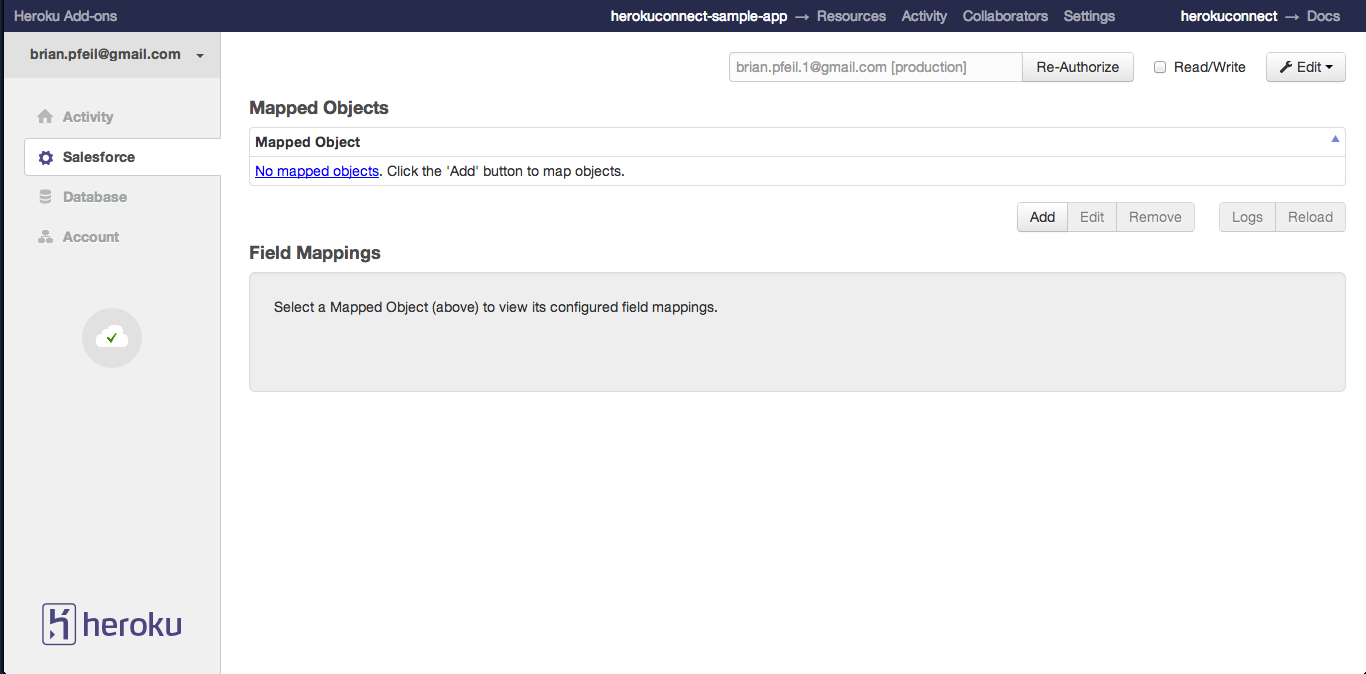Open Activity in the top navigation
The image size is (1366, 674).
(x=924, y=16)
